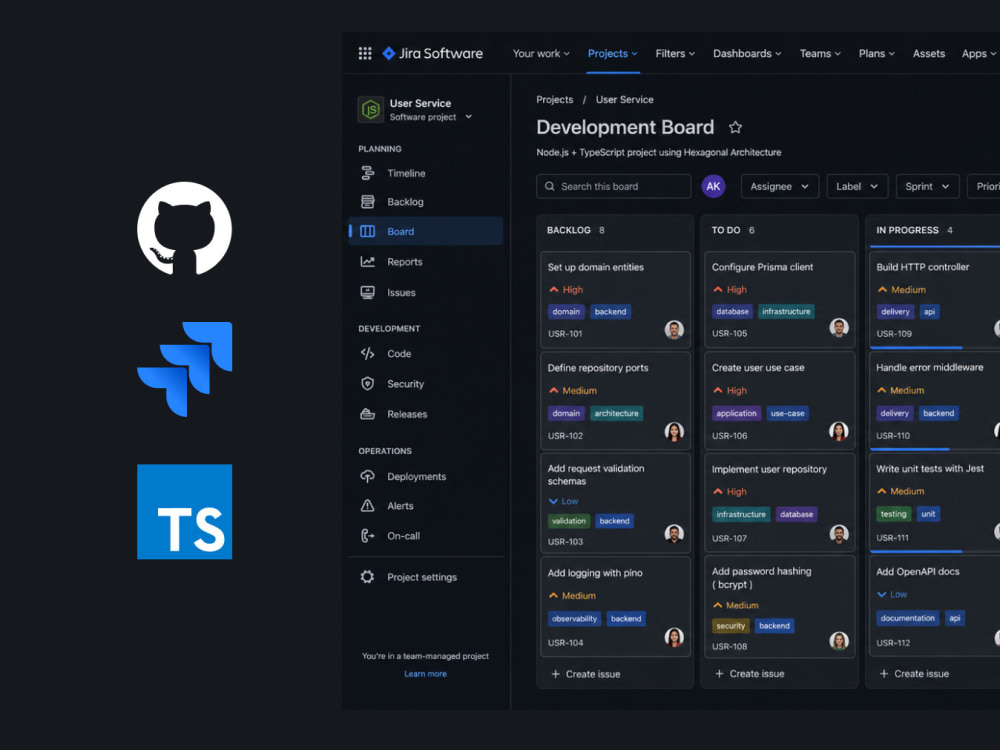
Task: Open the Apps top menu
Action: pyautogui.click(x=978, y=54)
